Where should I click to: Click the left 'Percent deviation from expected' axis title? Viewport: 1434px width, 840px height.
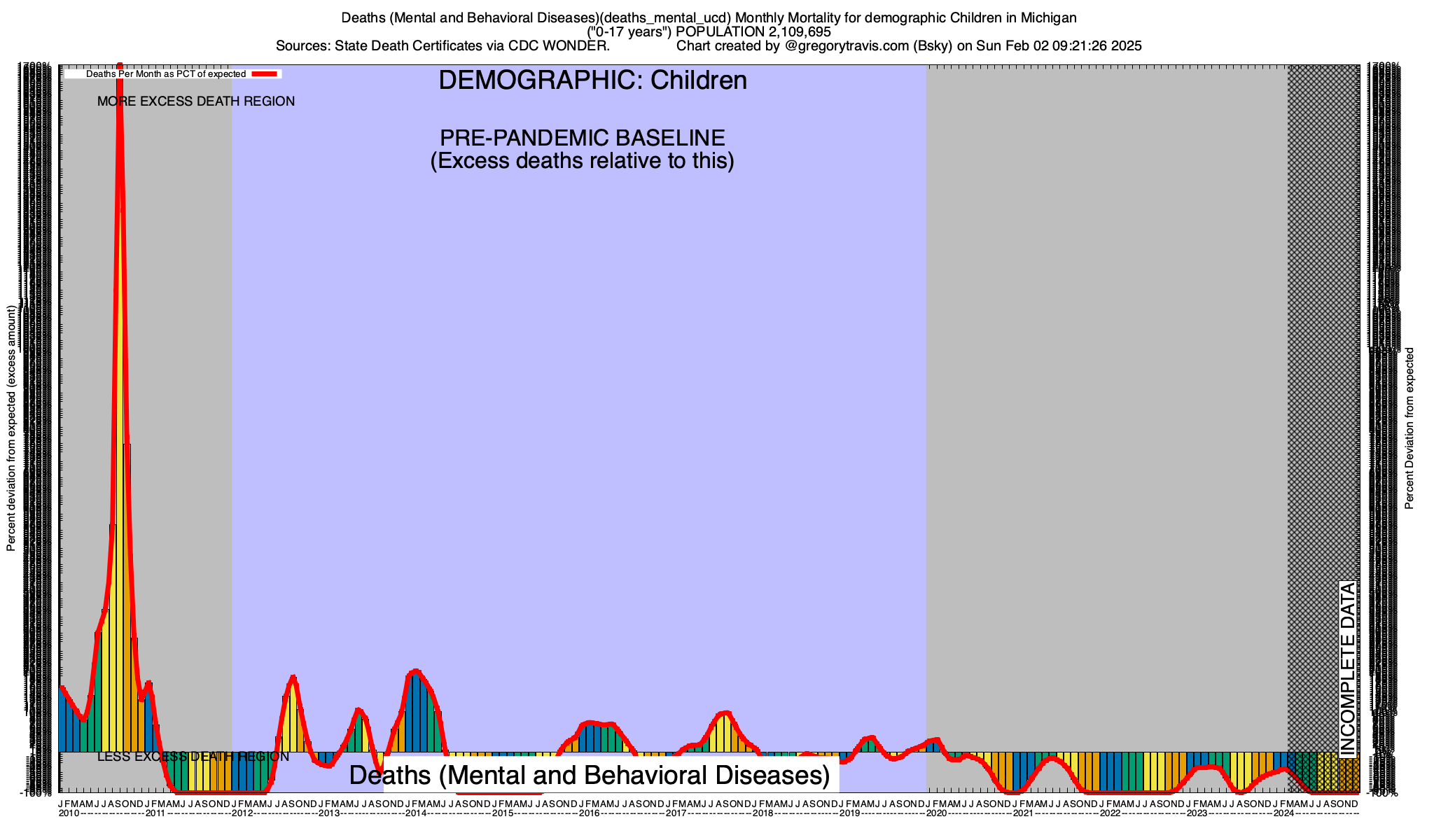click(11, 428)
